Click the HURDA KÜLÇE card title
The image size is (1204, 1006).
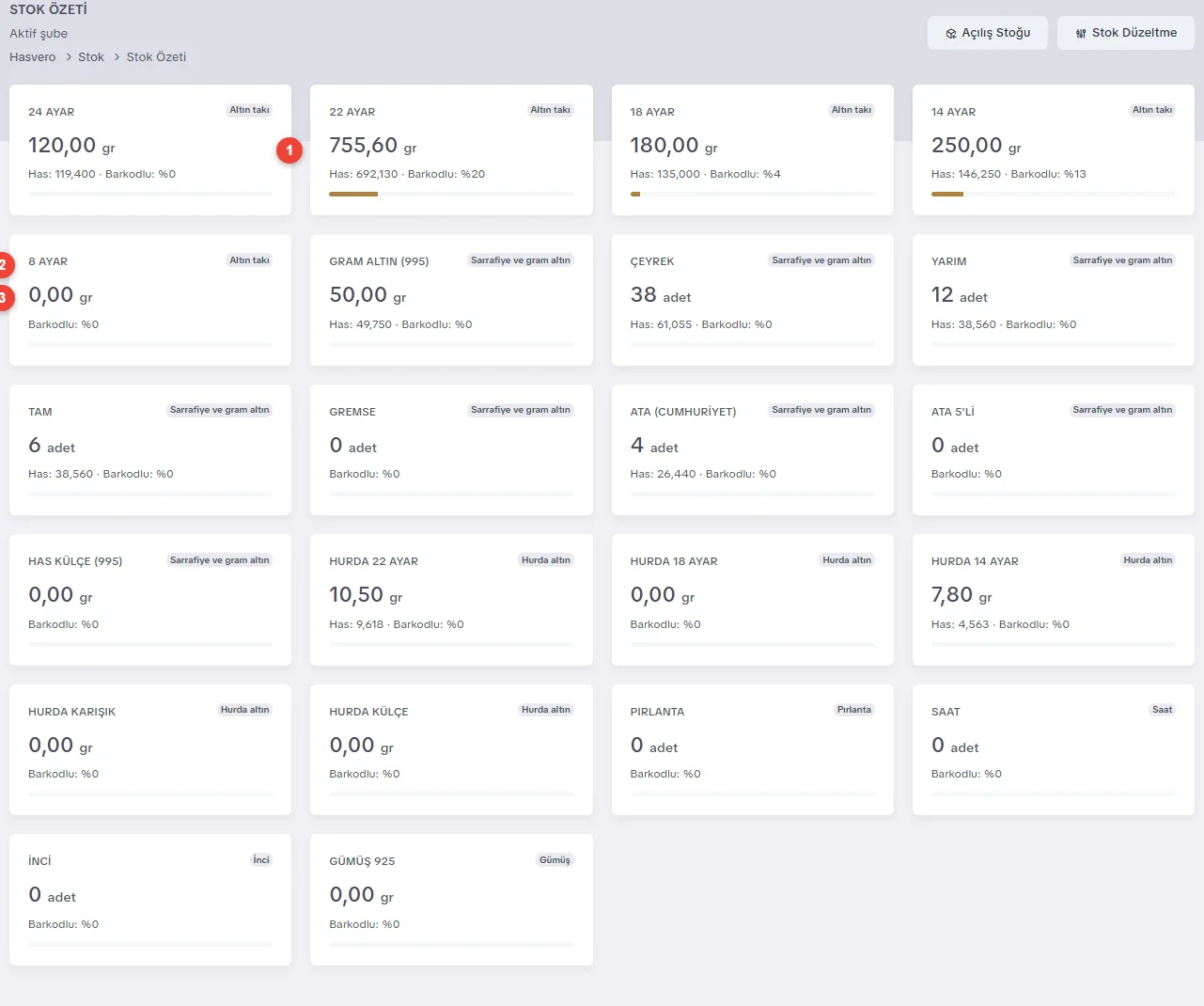click(x=368, y=712)
